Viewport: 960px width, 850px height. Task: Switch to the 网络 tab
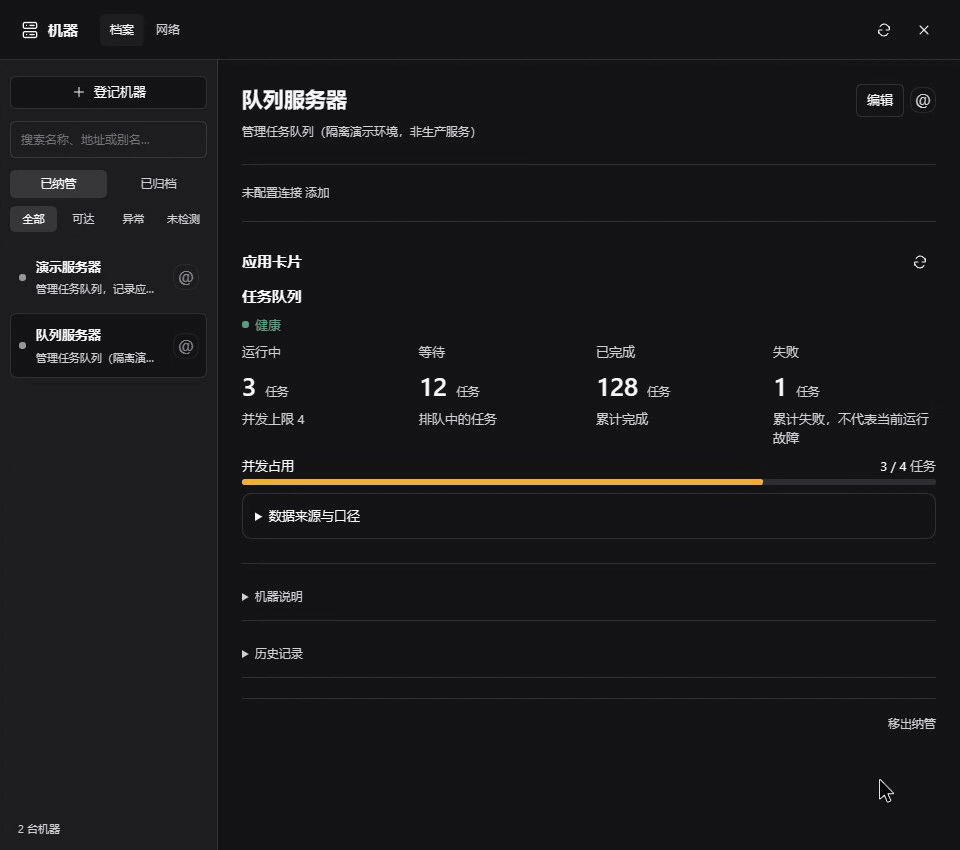[168, 29]
